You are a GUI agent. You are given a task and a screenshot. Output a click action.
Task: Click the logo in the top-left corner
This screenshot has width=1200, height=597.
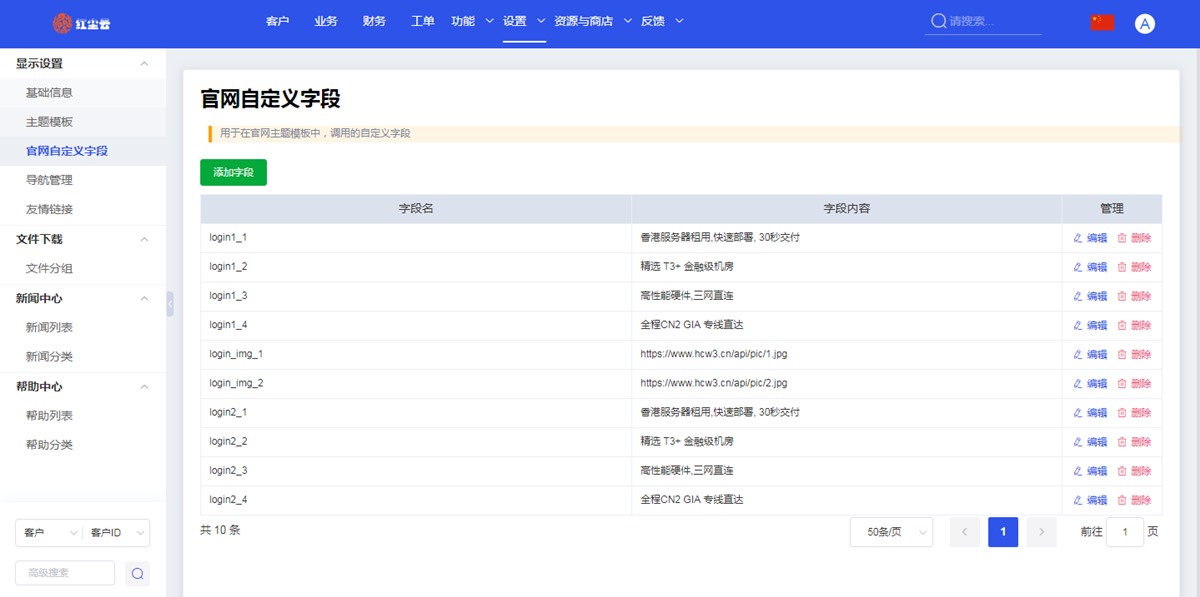(82, 23)
